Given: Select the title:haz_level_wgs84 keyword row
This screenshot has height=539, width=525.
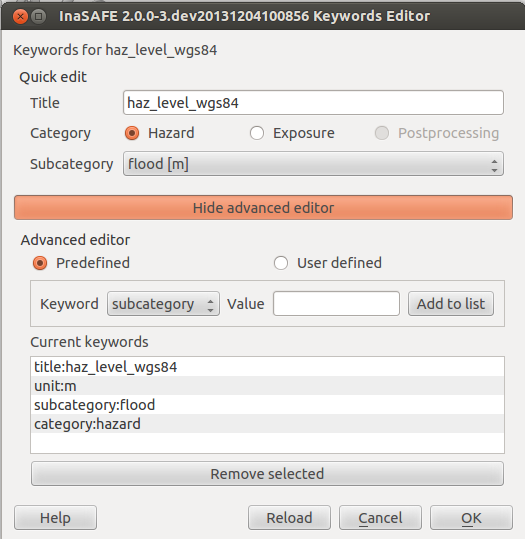Looking at the screenshot, I should click(x=267, y=367).
